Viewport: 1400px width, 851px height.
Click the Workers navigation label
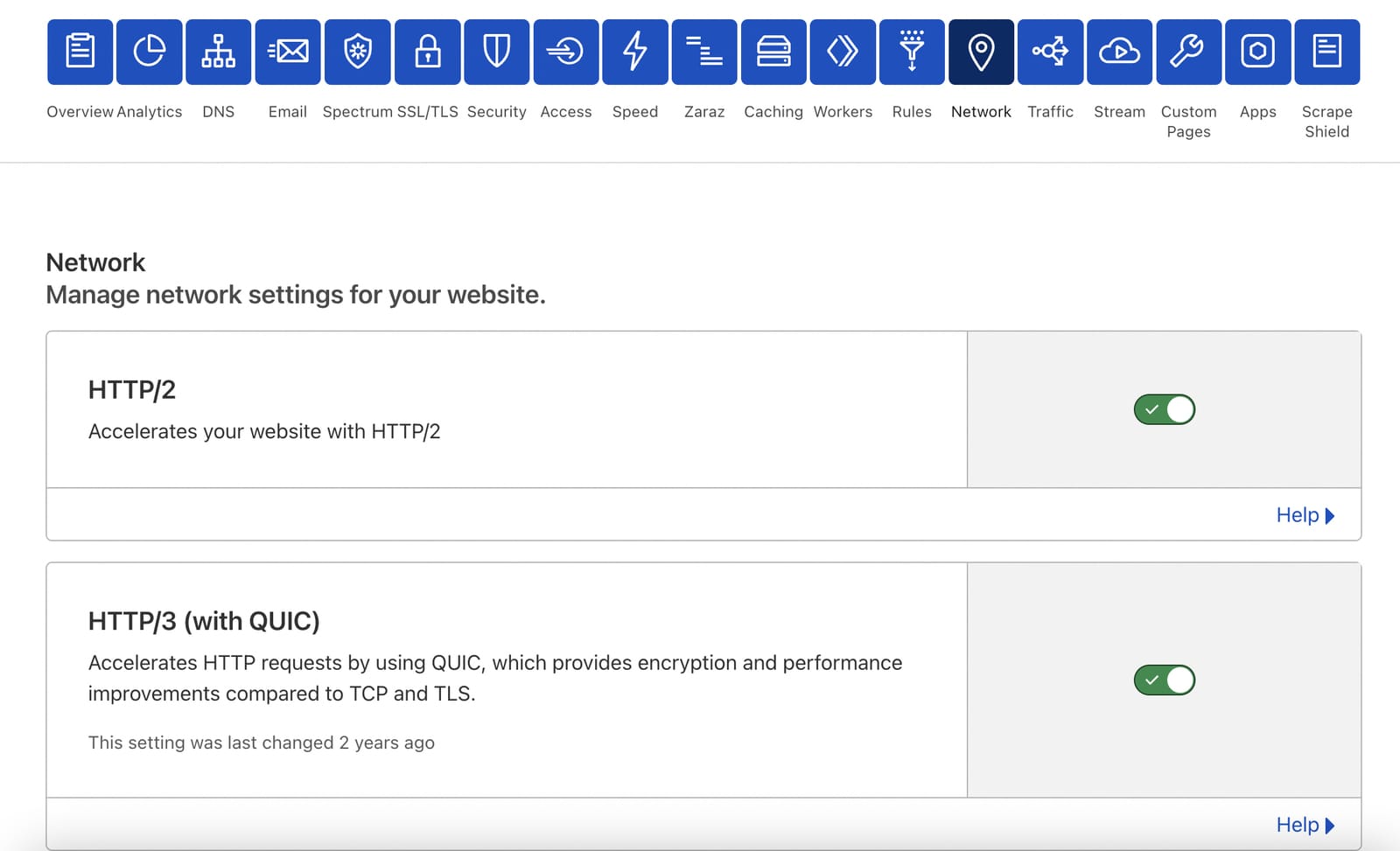coord(843,112)
